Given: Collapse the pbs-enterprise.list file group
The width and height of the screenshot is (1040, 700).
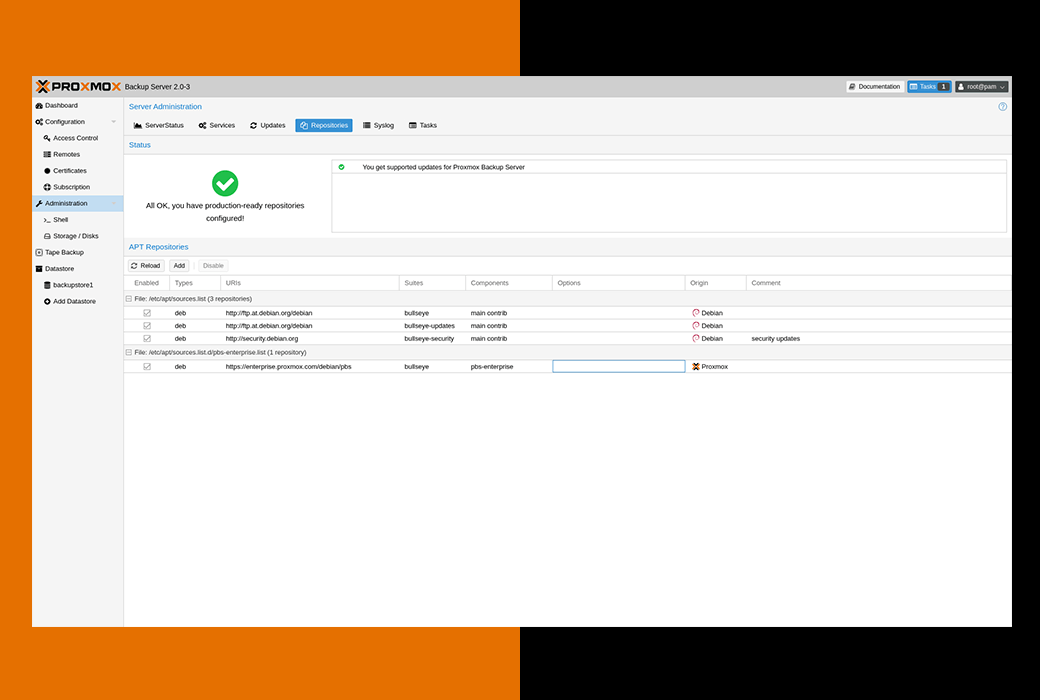Looking at the screenshot, I should 129,352.
